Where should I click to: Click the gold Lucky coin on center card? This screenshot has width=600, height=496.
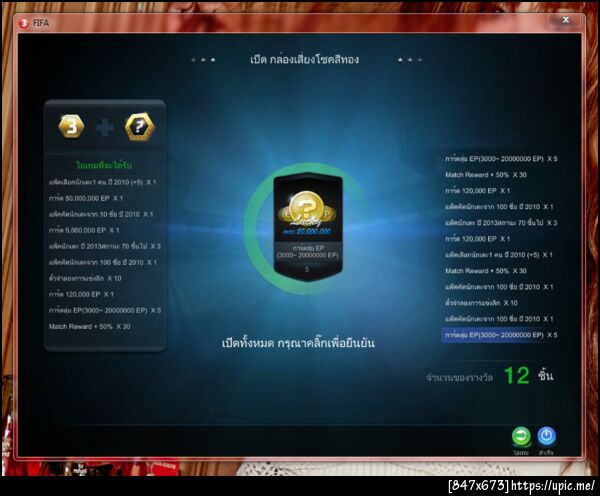[306, 209]
